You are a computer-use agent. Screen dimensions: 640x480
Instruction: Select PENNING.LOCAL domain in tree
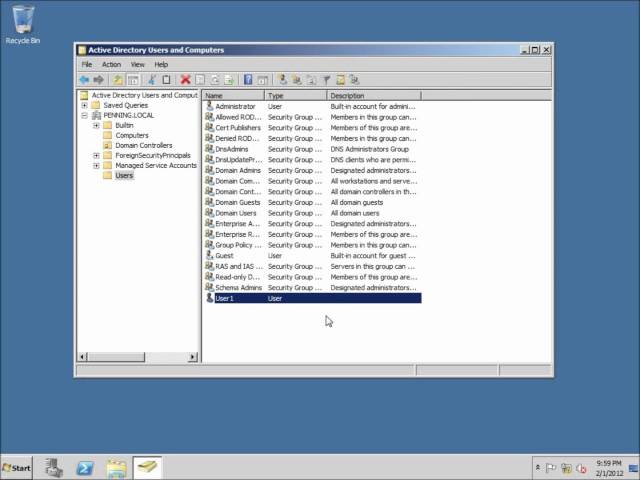click(129, 116)
